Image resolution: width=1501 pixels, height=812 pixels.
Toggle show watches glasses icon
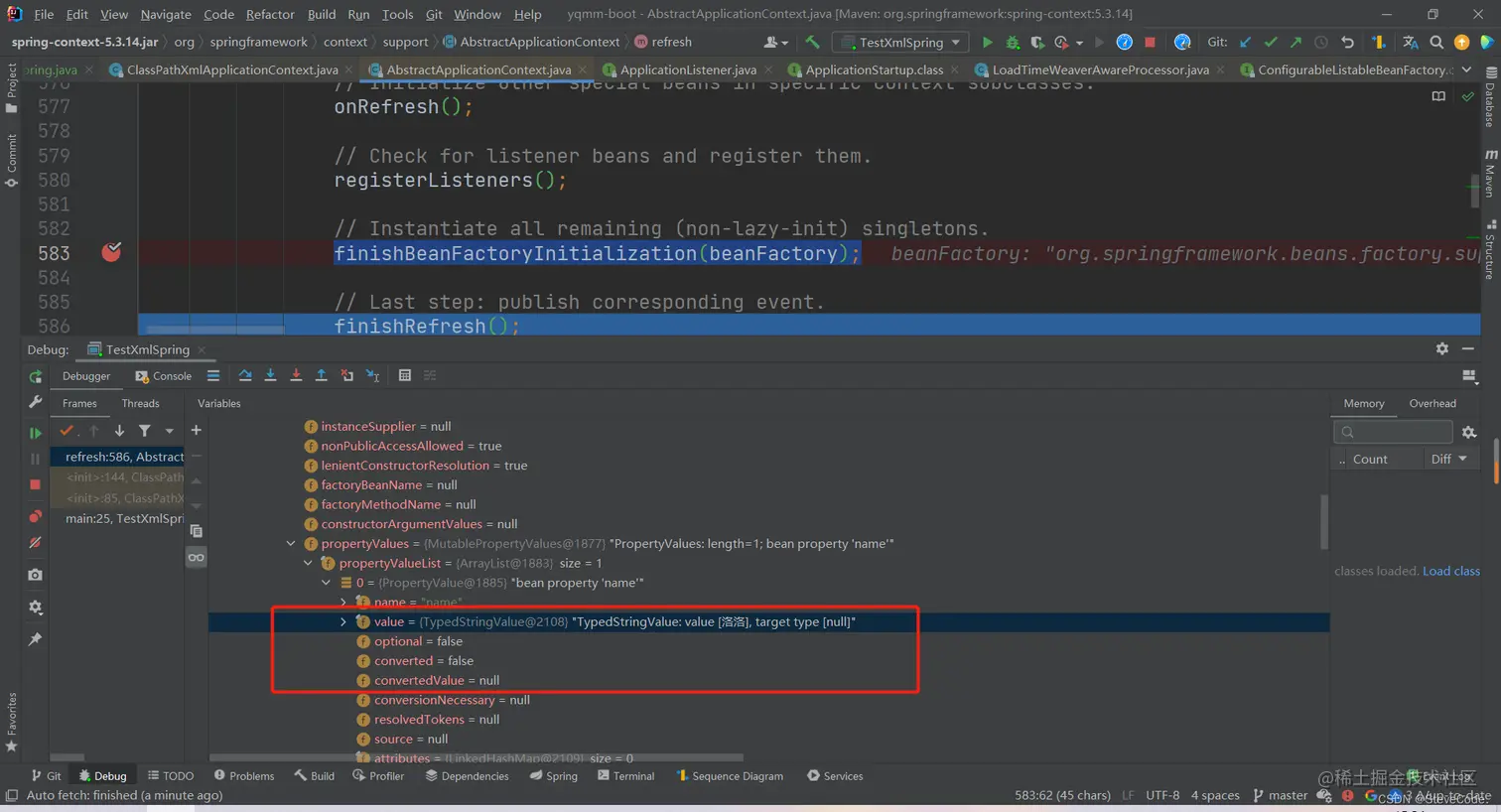point(196,558)
